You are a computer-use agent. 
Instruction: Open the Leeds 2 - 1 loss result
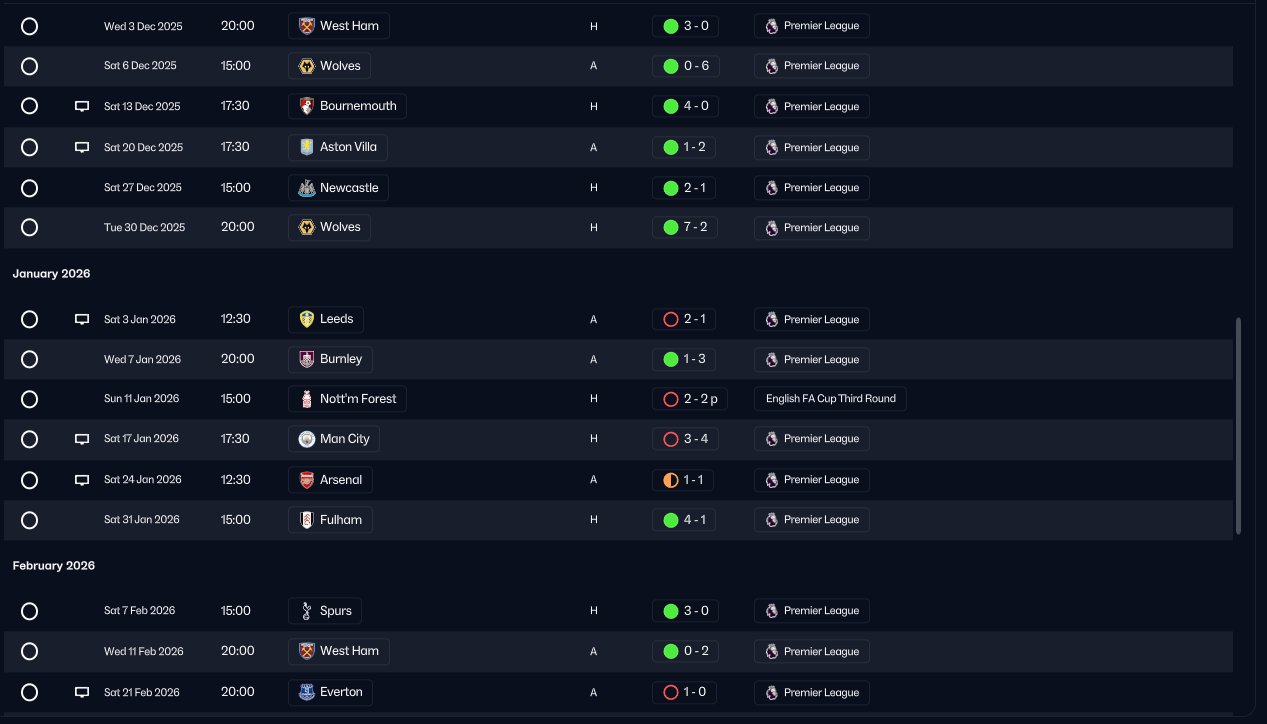pos(685,320)
